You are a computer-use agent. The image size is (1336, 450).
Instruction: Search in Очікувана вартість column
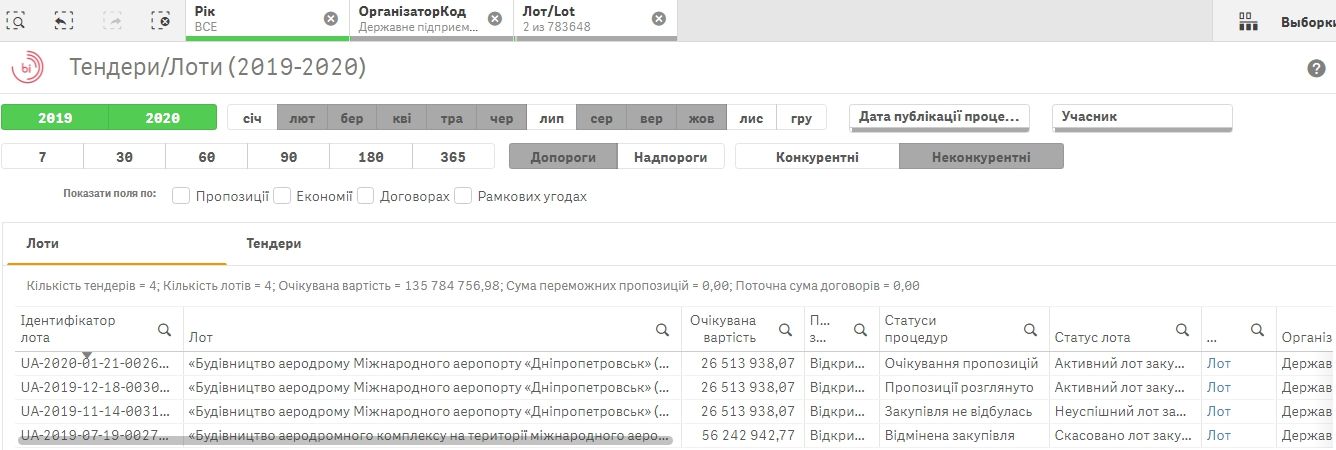(x=785, y=329)
